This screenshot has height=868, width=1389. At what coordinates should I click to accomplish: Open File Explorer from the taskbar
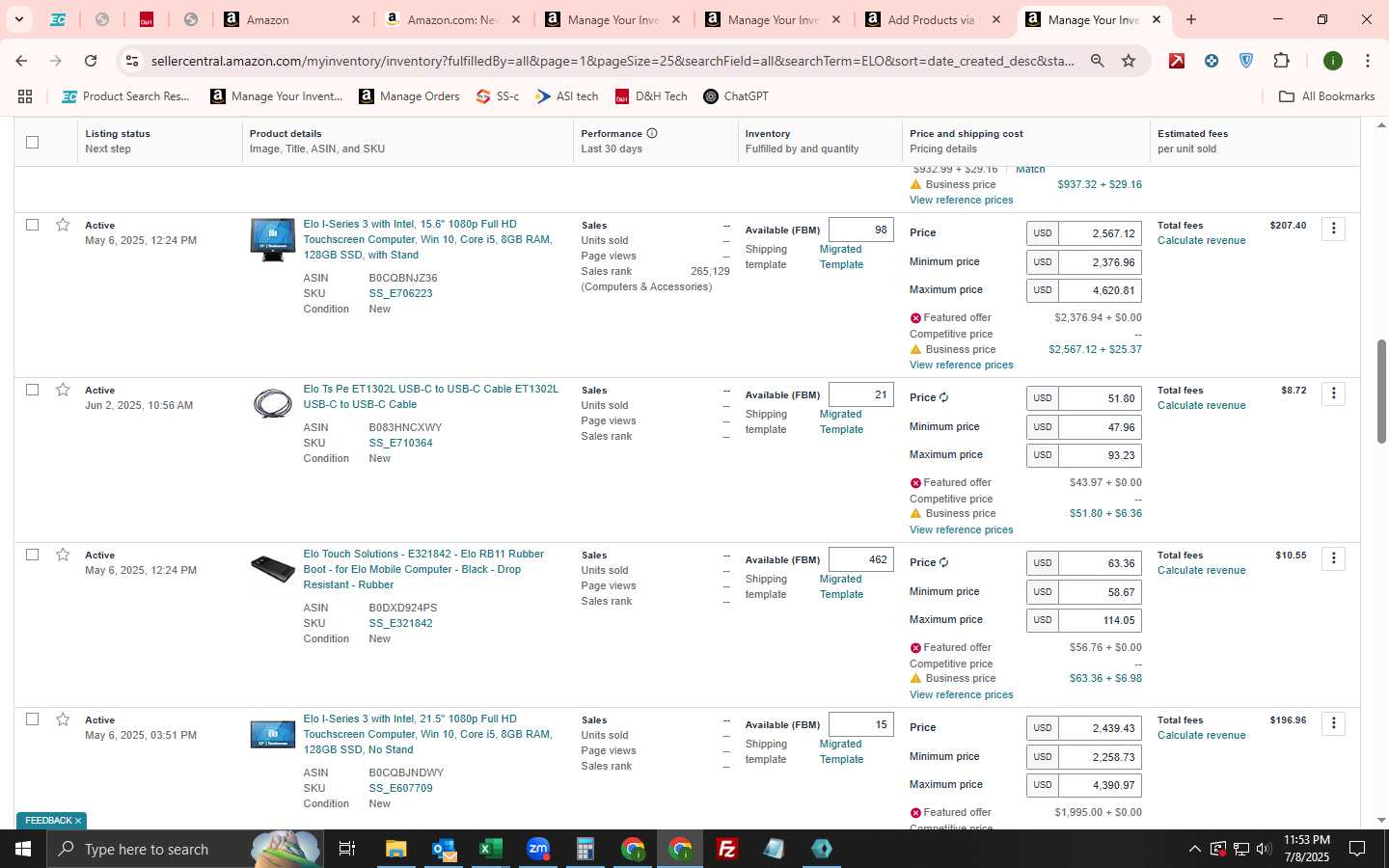click(395, 849)
